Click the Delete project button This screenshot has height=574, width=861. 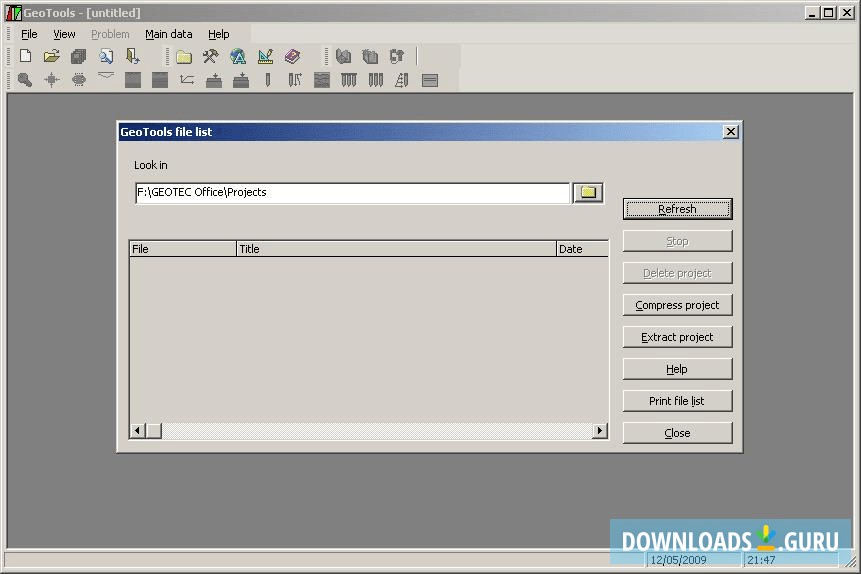pyautogui.click(x=677, y=273)
